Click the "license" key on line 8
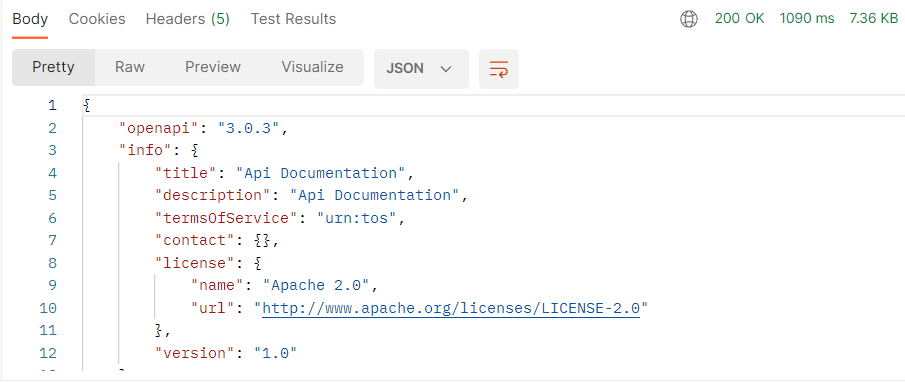Viewport: 905px width, 383px height. (x=195, y=263)
